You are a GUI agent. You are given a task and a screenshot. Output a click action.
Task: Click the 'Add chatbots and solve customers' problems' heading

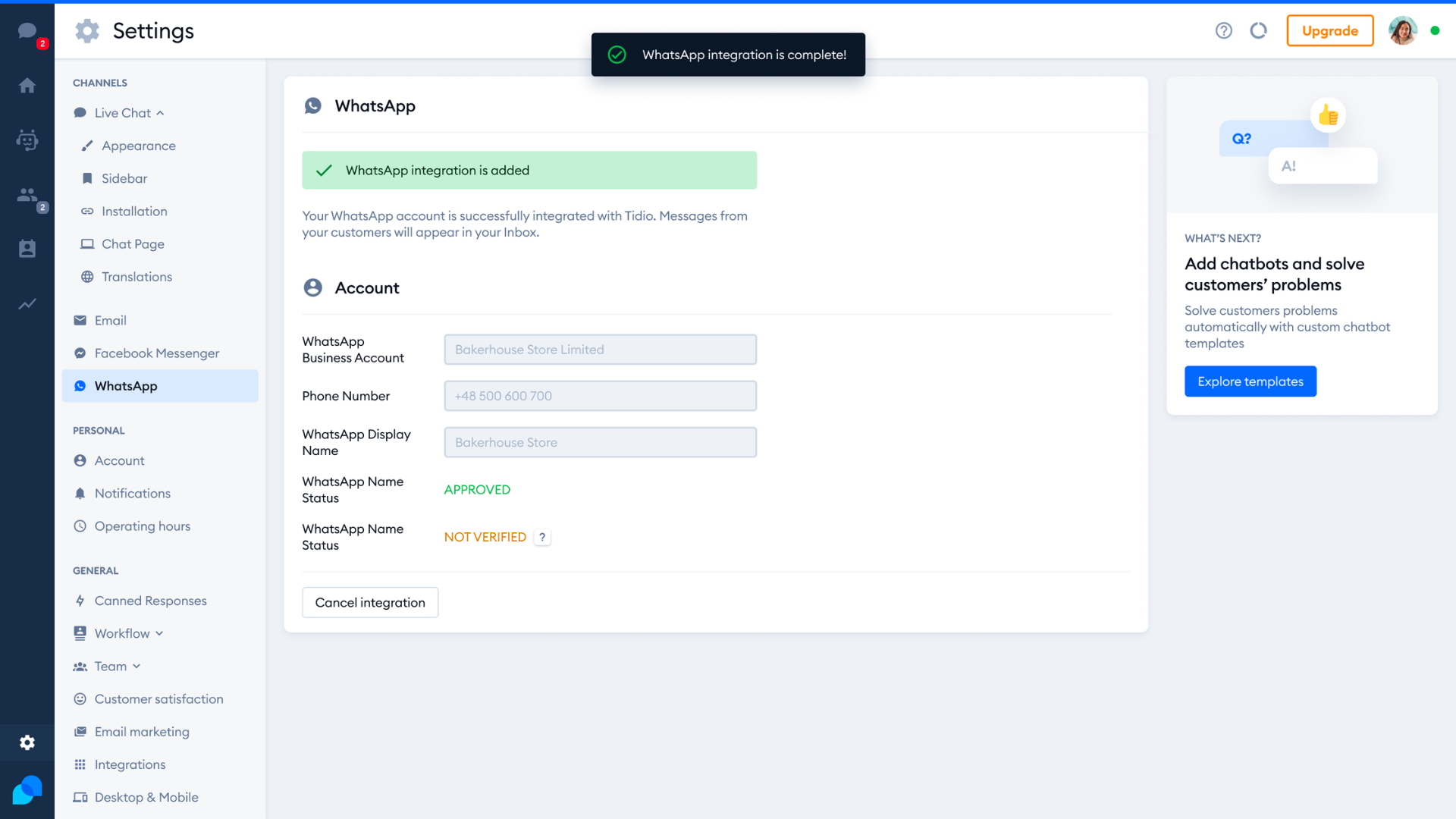pos(1274,274)
